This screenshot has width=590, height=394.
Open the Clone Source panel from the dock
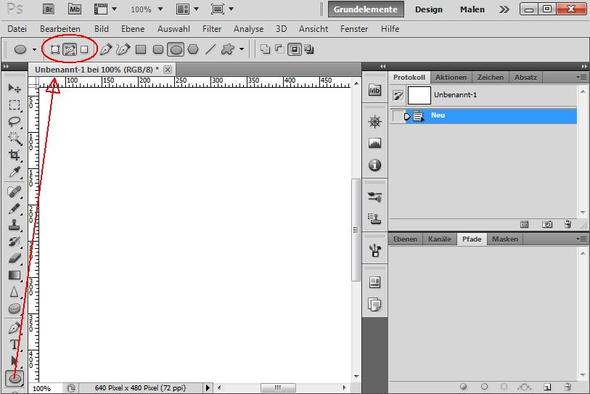tap(374, 218)
